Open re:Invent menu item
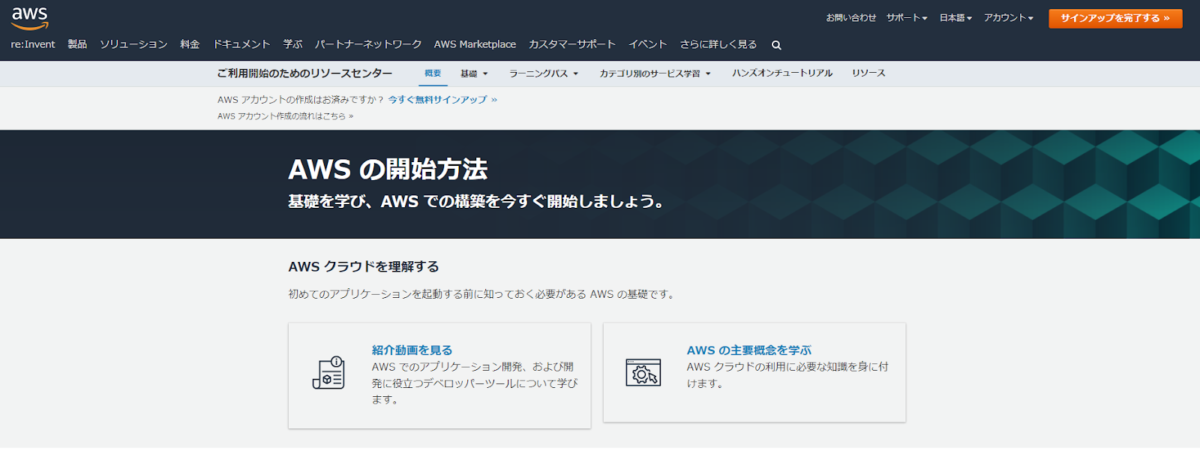The image size is (1200, 451). [33, 45]
